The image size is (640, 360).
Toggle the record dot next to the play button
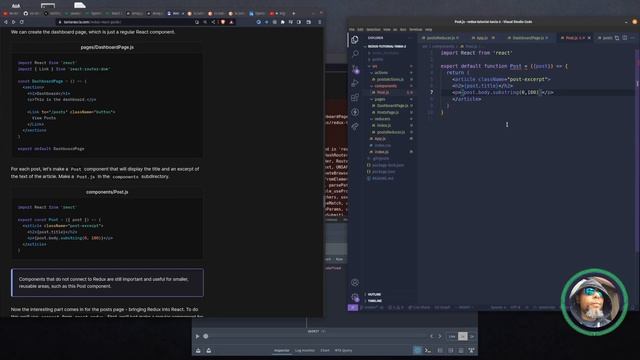pyautogui.click(x=206, y=336)
